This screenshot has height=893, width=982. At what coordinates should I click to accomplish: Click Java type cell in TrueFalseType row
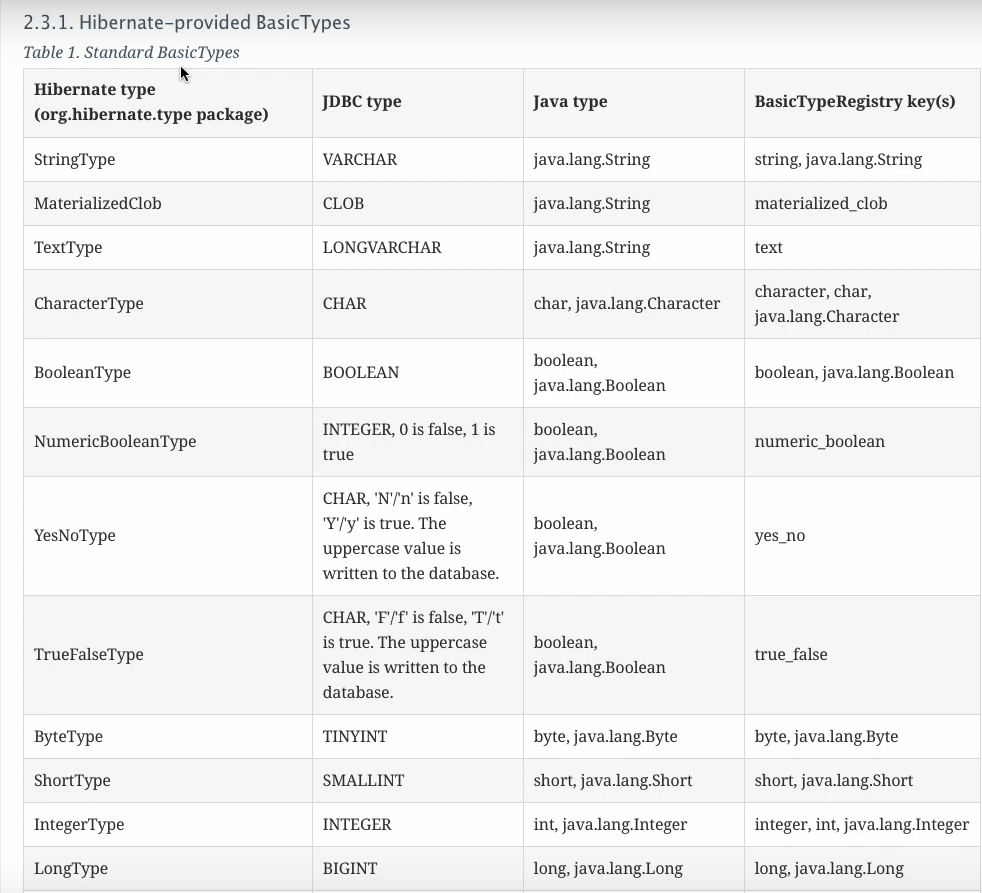click(634, 654)
